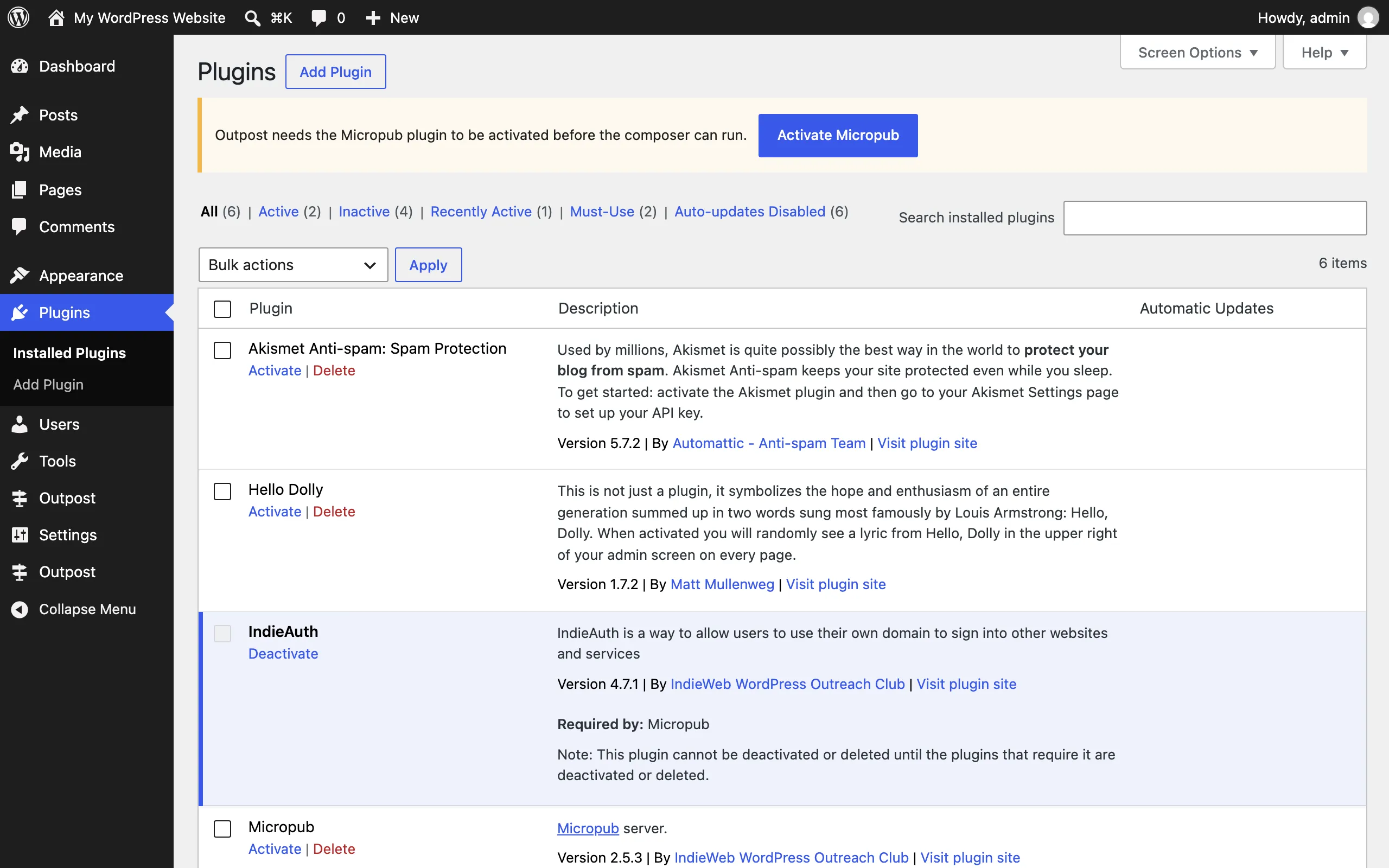The height and width of the screenshot is (868, 1389).
Task: Open Automattic - Anti-spam Team author link
Action: 768,443
